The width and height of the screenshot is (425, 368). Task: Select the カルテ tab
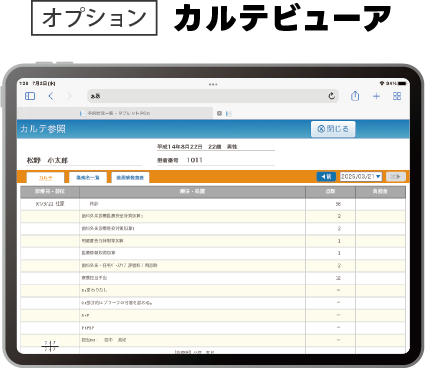coord(45,178)
